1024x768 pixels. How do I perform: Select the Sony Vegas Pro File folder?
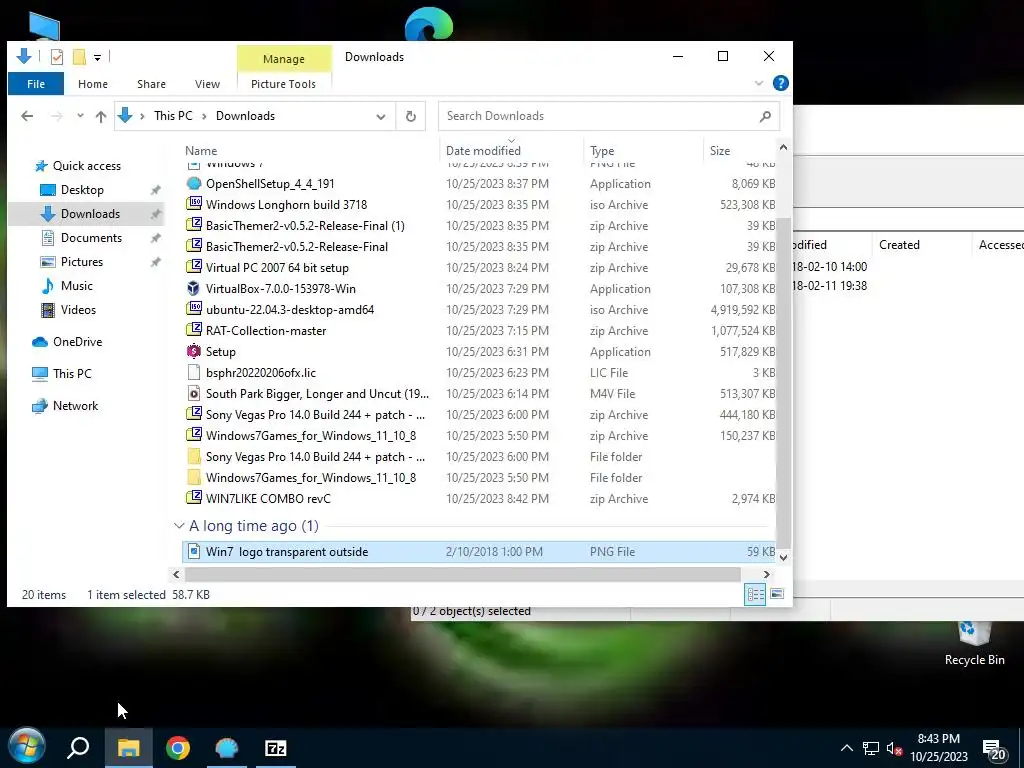pos(479,456)
